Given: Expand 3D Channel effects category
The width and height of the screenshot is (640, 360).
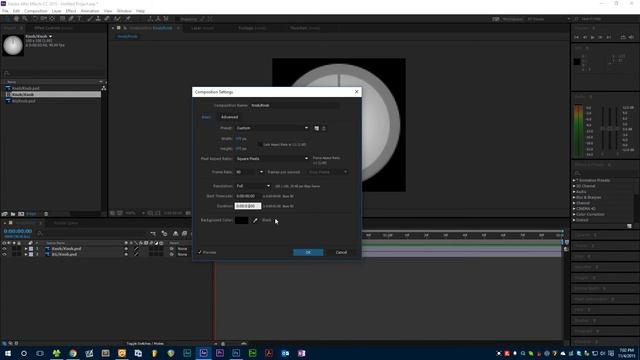Looking at the screenshot, I should point(574,186).
